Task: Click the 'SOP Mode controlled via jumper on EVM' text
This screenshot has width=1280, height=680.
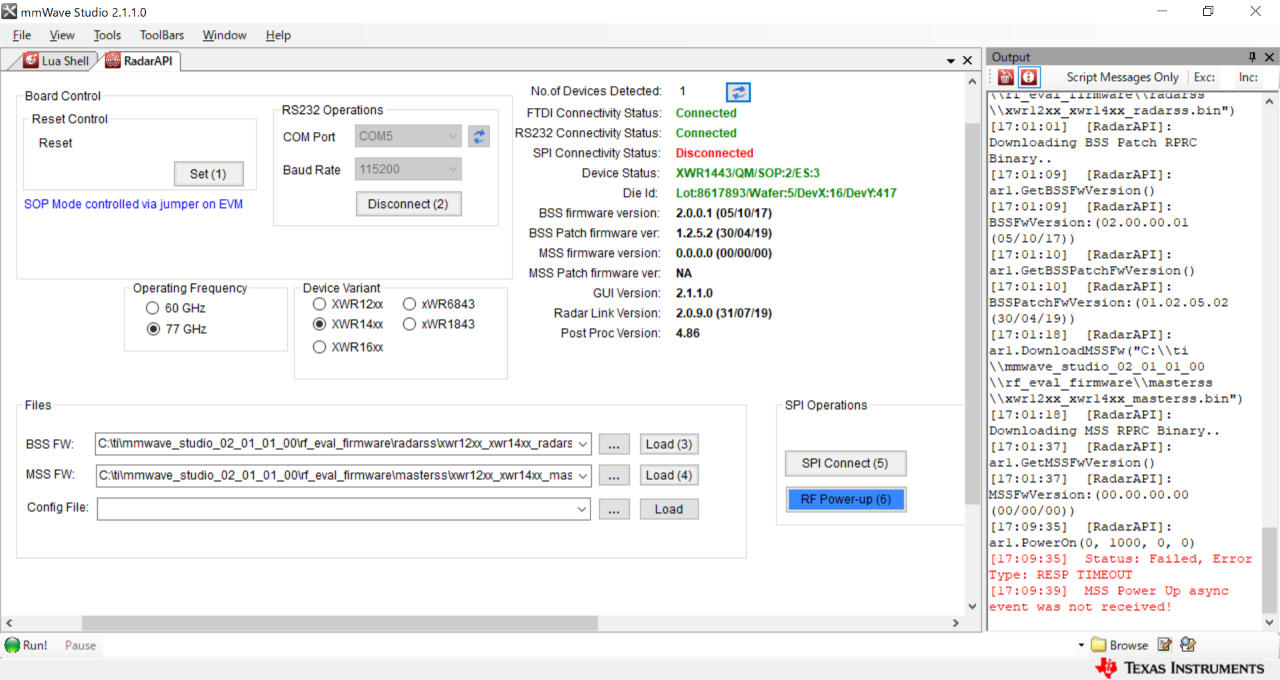Action: click(133, 204)
